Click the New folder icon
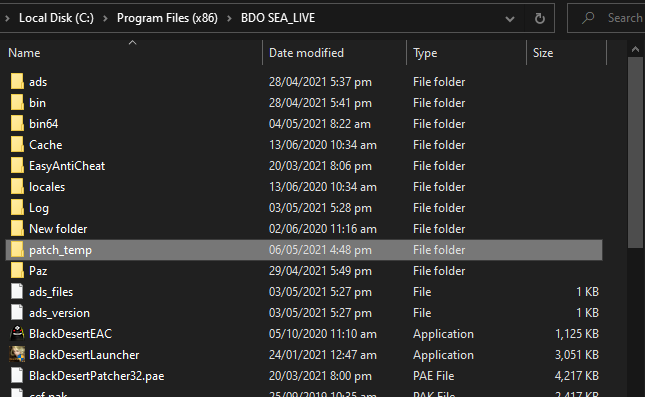Screen dimensions: 645x397 [17, 228]
